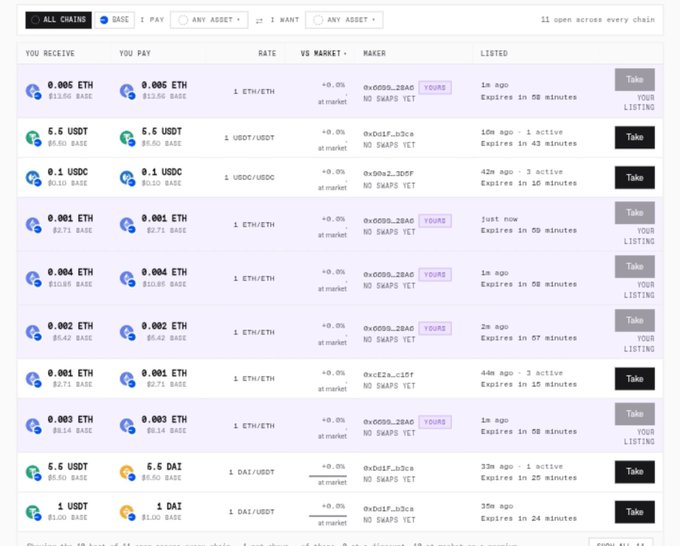The width and height of the screenshot is (680, 546).
Task: Click the DAI token icon beside 1 DAI
Action: click(x=127, y=512)
